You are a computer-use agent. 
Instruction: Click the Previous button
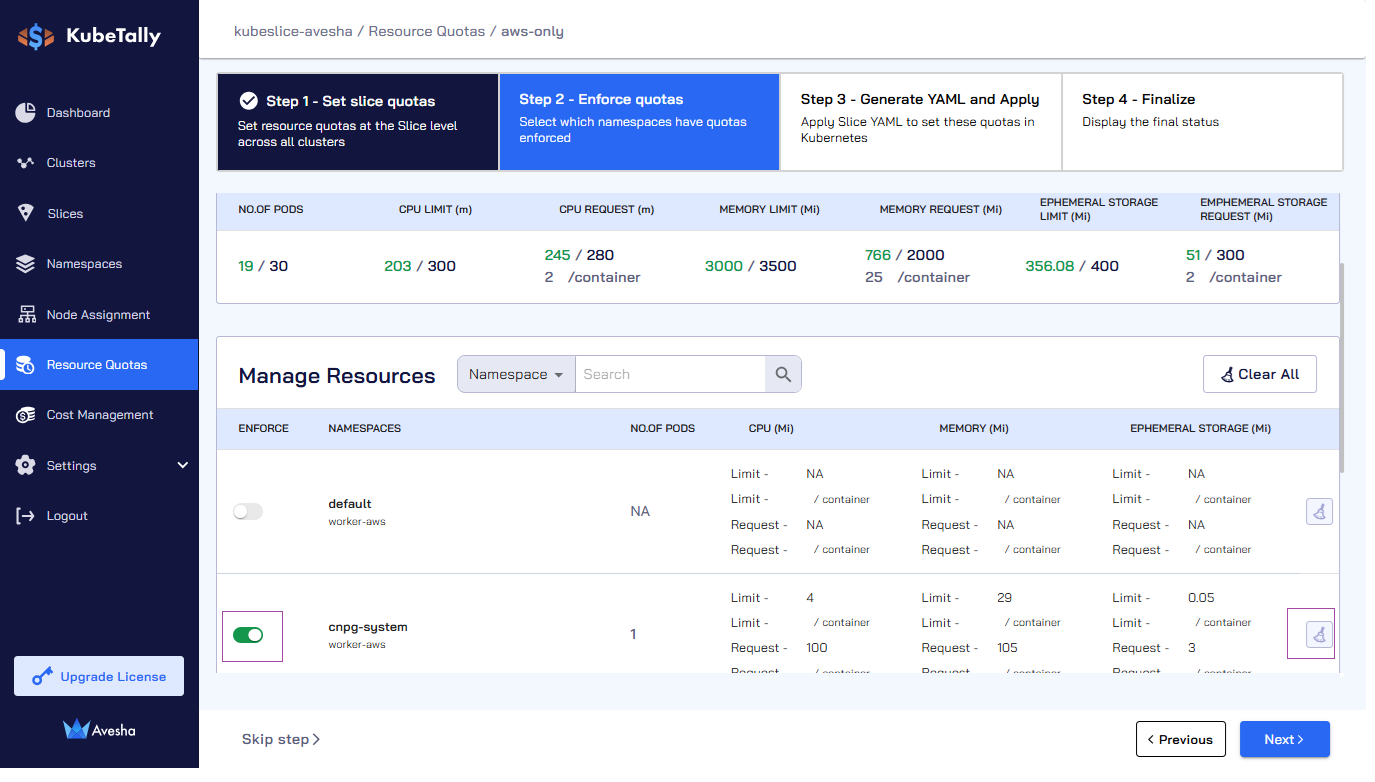1181,740
